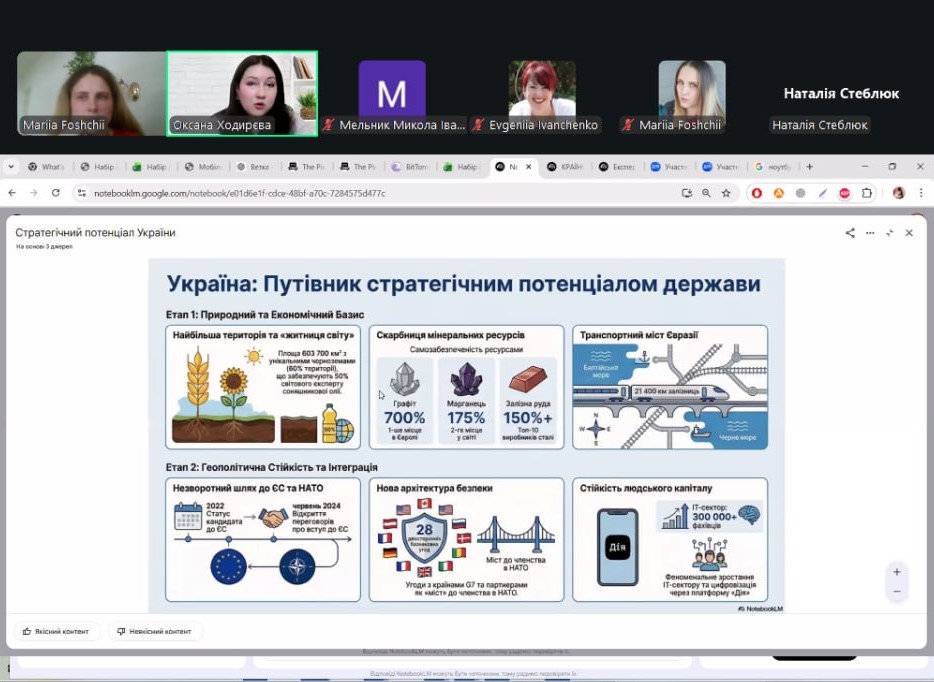Switch to the BitTorr tab
The width and height of the screenshot is (934, 682).
[410, 167]
